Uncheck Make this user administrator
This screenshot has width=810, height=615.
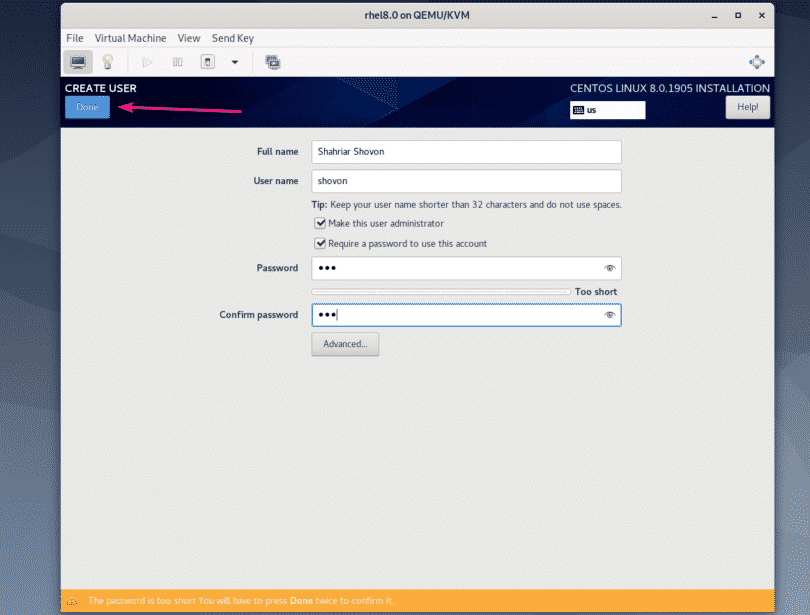tap(320, 223)
